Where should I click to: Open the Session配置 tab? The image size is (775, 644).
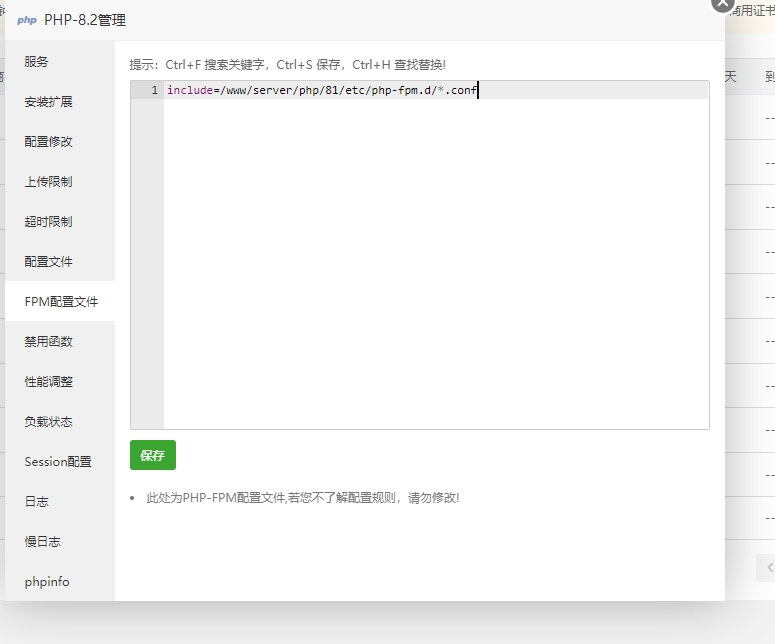60,462
